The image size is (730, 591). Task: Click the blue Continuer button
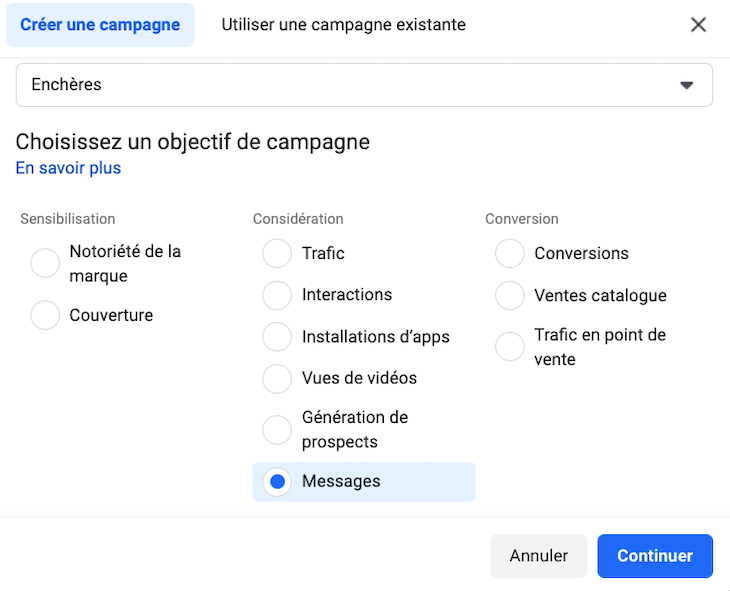(655, 556)
